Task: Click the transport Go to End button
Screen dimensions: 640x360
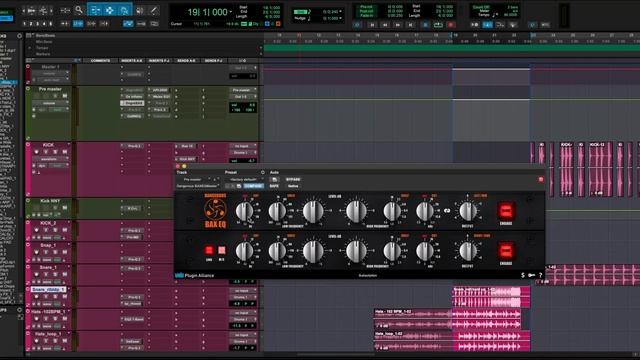Action: point(411,25)
